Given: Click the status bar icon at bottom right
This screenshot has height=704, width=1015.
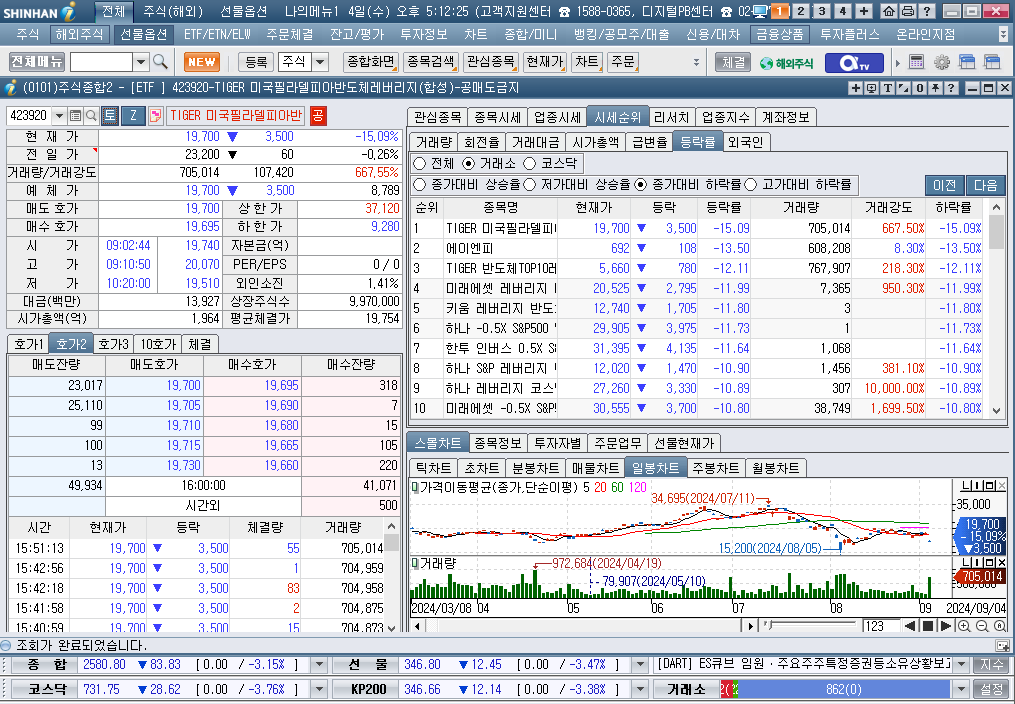Looking at the screenshot, I should (x=1002, y=645).
